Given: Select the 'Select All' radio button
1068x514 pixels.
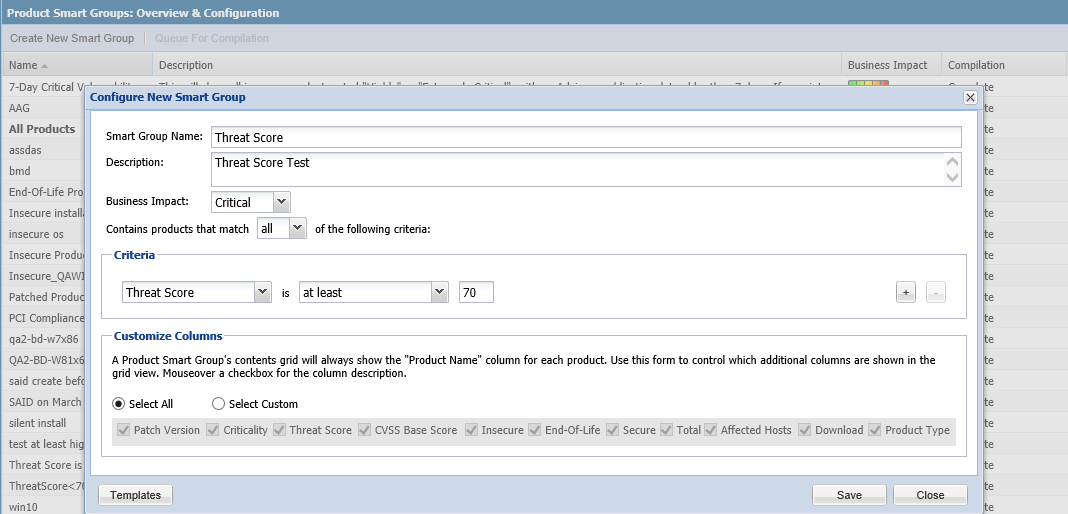Looking at the screenshot, I should (119, 404).
